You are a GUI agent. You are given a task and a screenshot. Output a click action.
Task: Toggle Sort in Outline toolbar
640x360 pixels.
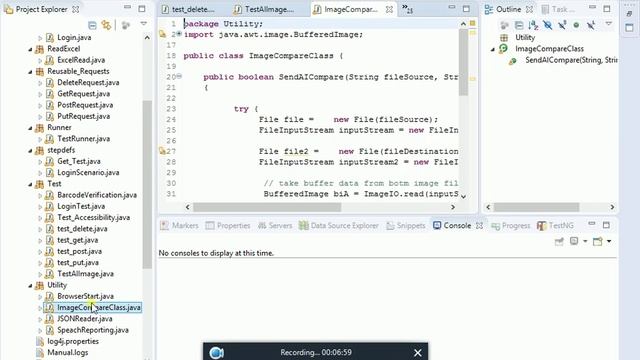coord(533,25)
